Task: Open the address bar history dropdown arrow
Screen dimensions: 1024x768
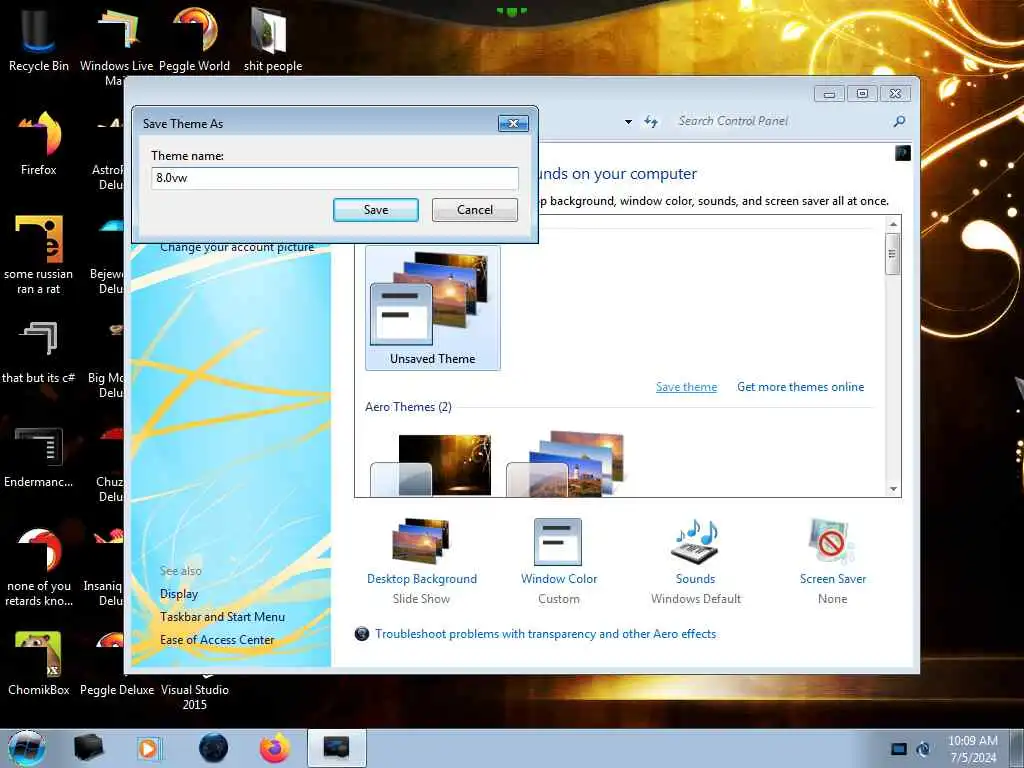Action: coord(628,121)
